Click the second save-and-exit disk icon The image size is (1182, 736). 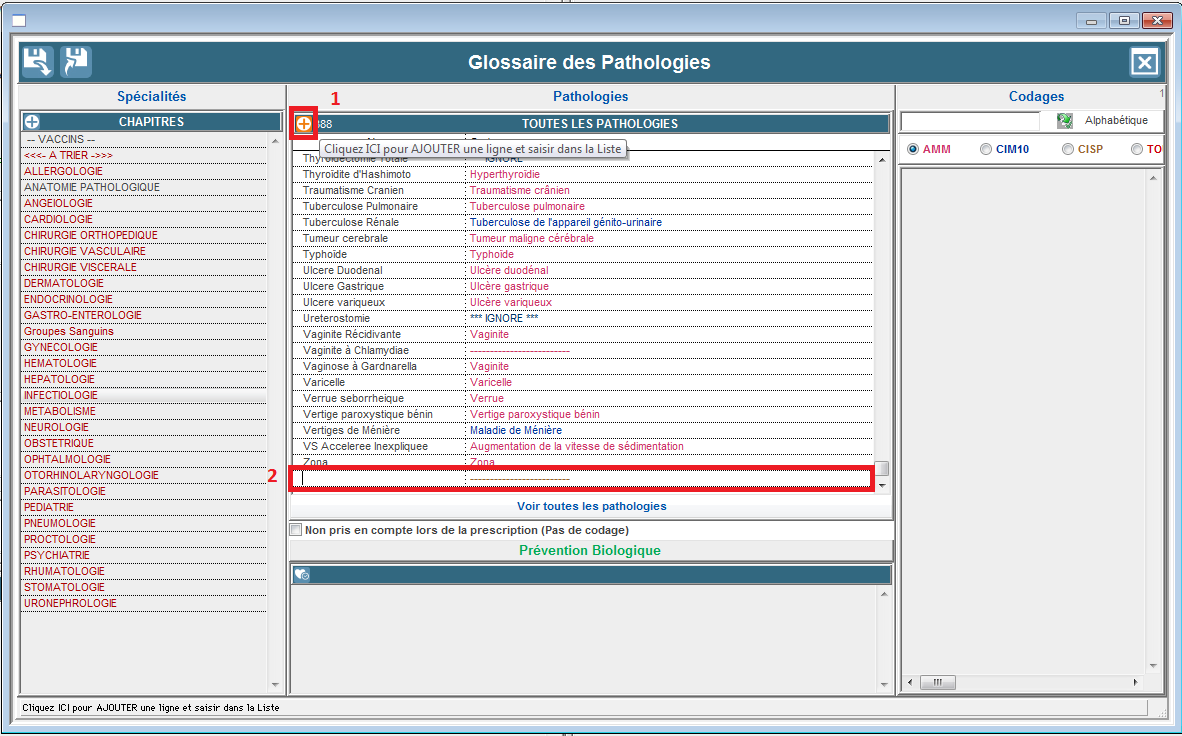[76, 62]
